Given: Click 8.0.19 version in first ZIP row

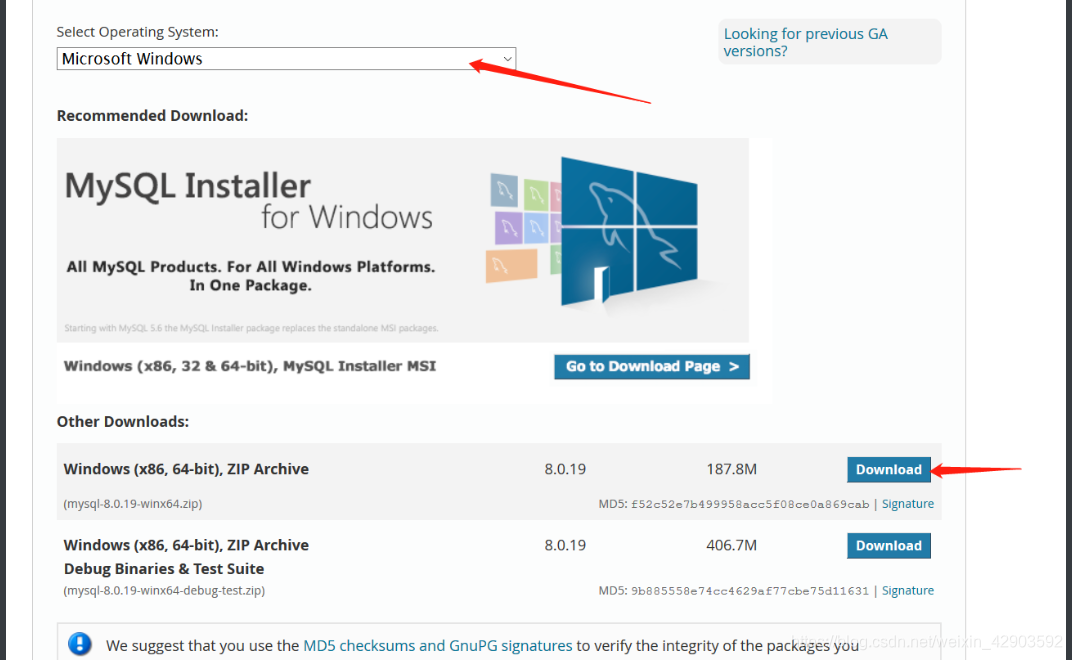Looking at the screenshot, I should (565, 469).
